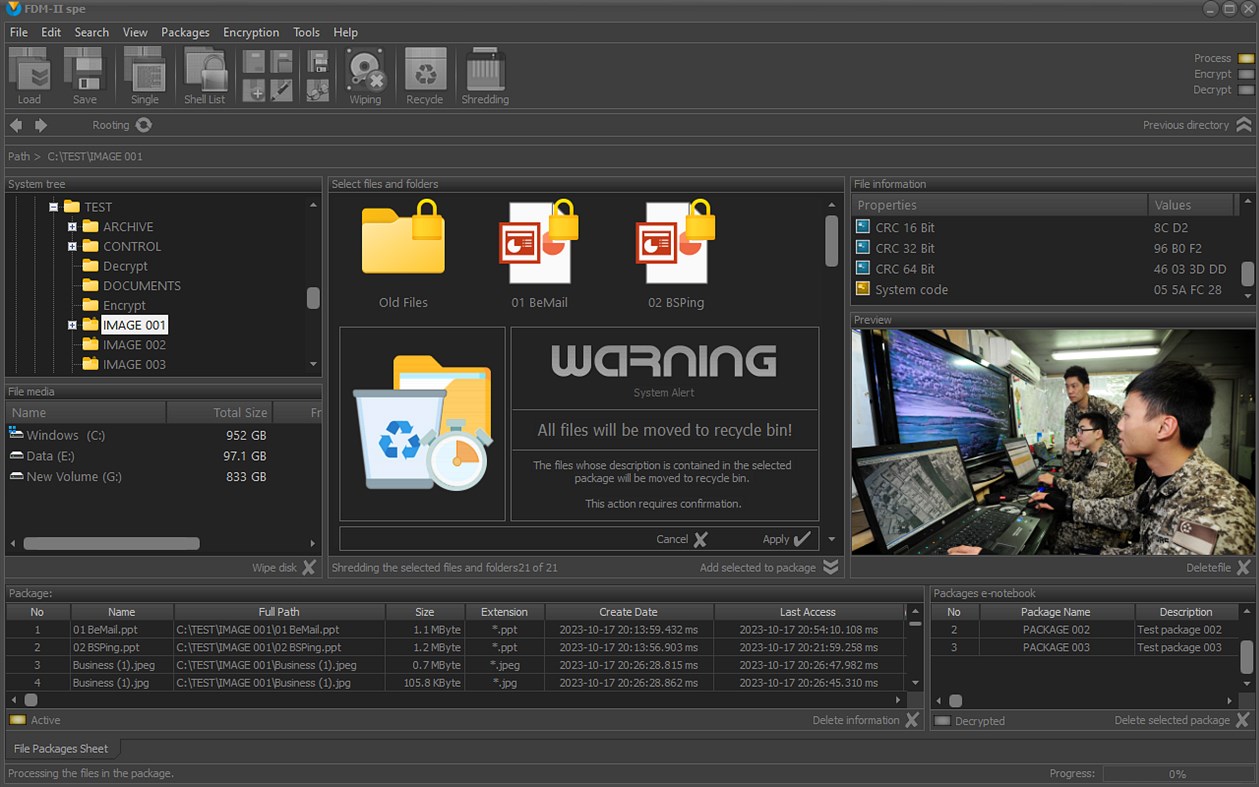Viewport: 1259px width, 787px height.
Task: Click the small pencil edit icon
Action: coord(281,90)
